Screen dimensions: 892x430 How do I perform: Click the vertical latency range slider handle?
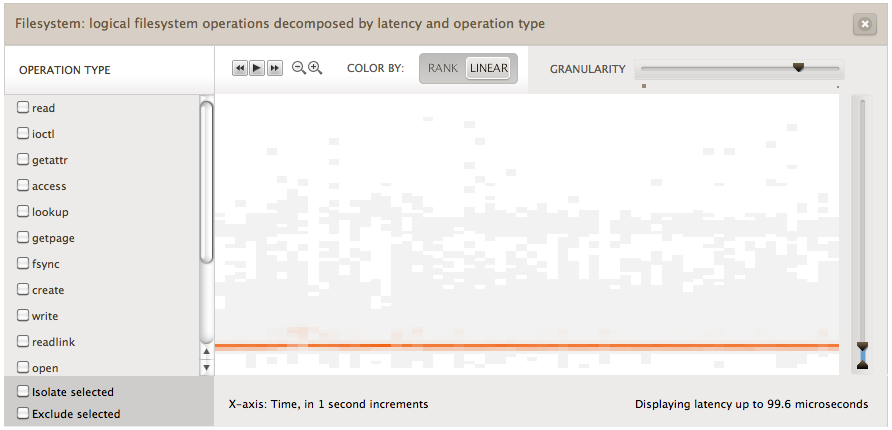click(x=863, y=355)
